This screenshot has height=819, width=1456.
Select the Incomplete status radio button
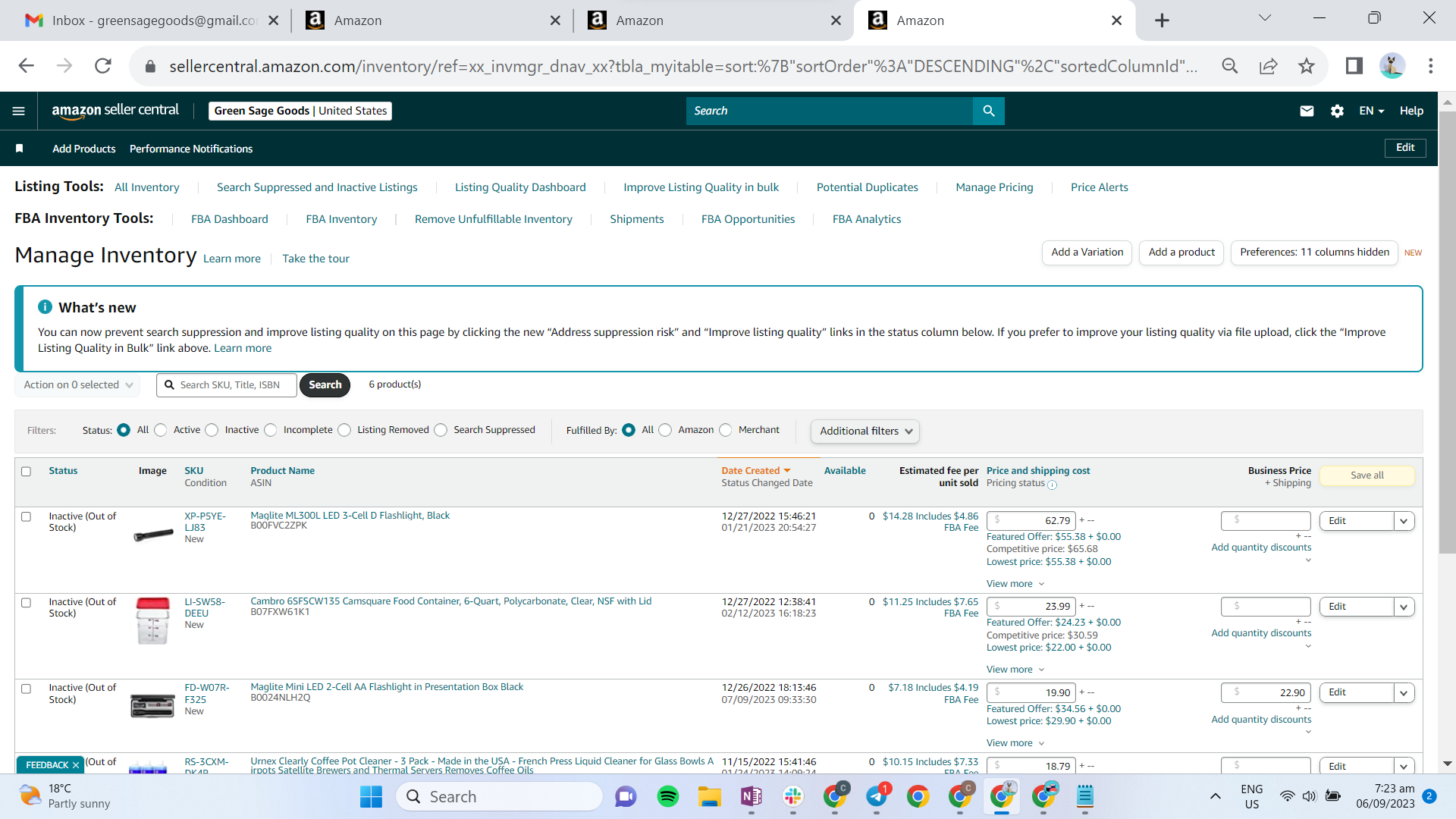(x=271, y=430)
